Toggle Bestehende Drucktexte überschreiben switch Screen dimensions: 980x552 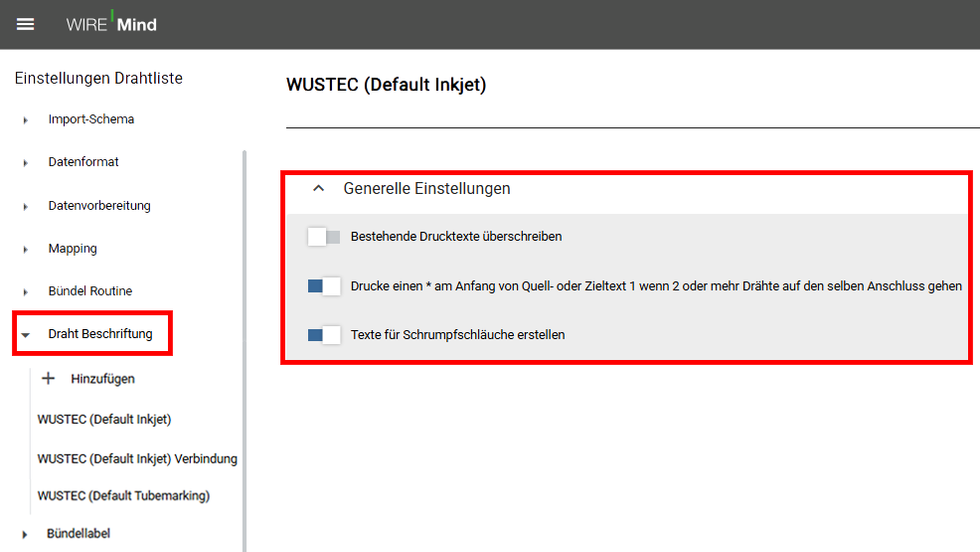(324, 237)
